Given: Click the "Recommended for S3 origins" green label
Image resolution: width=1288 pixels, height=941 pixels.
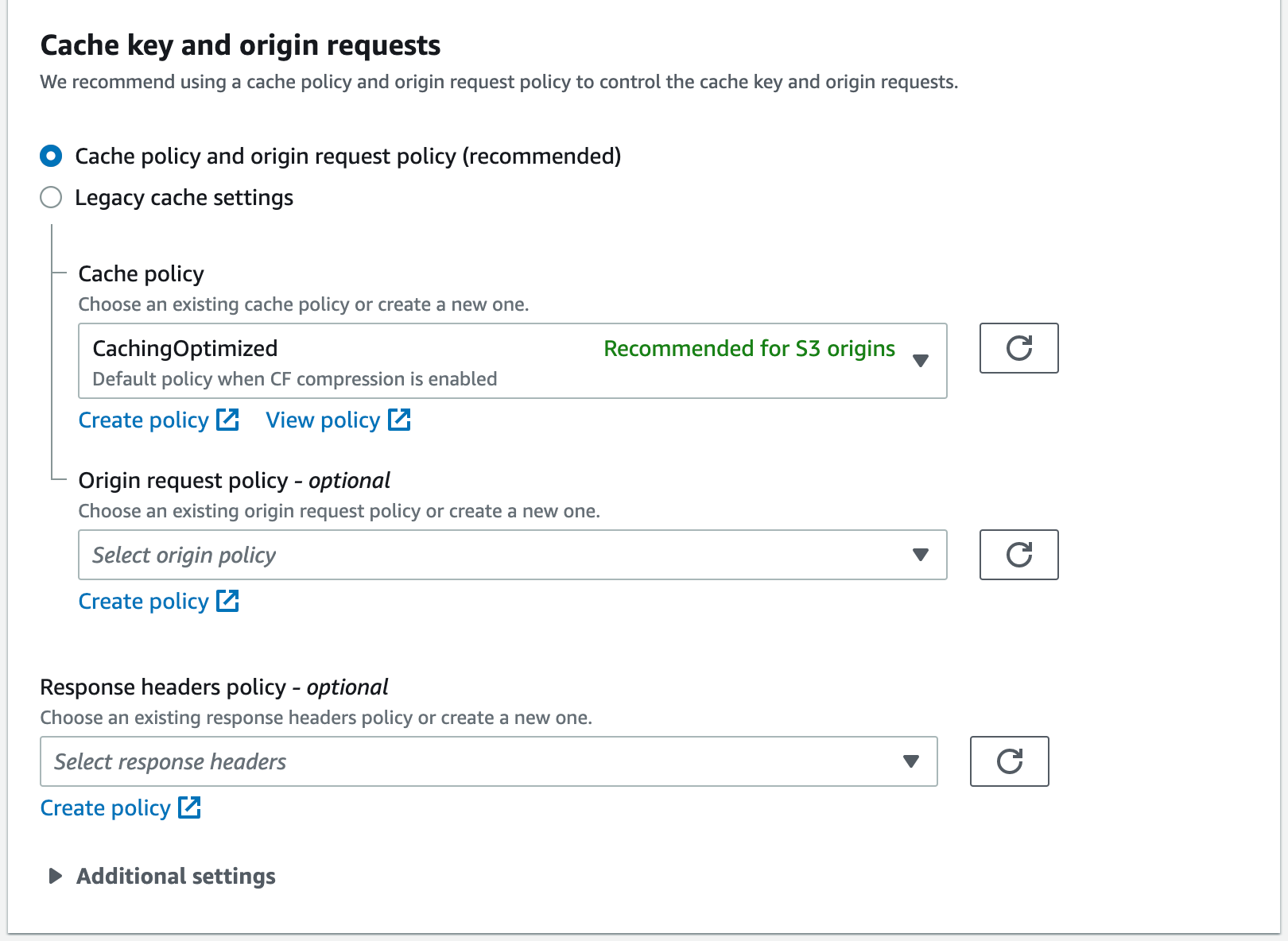Looking at the screenshot, I should pos(749,348).
